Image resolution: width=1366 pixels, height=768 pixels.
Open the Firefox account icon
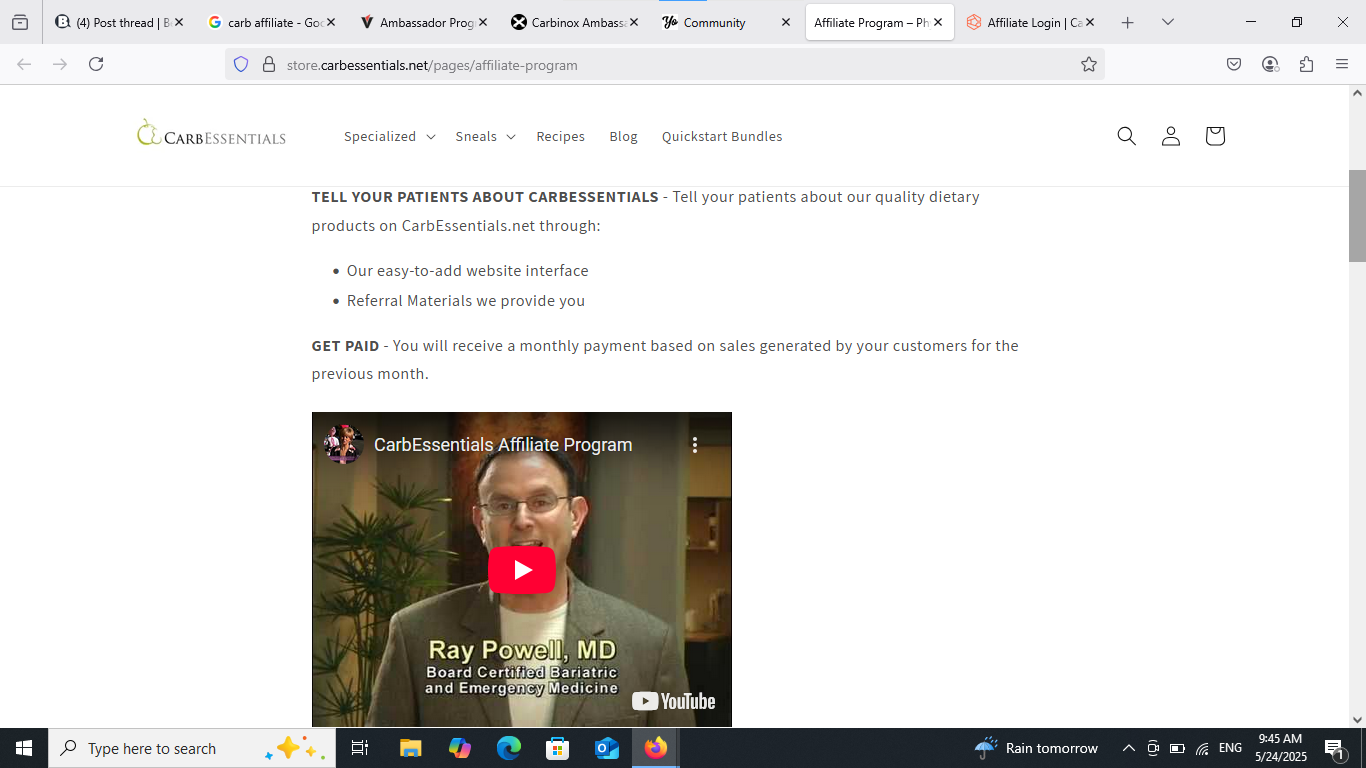click(1270, 64)
